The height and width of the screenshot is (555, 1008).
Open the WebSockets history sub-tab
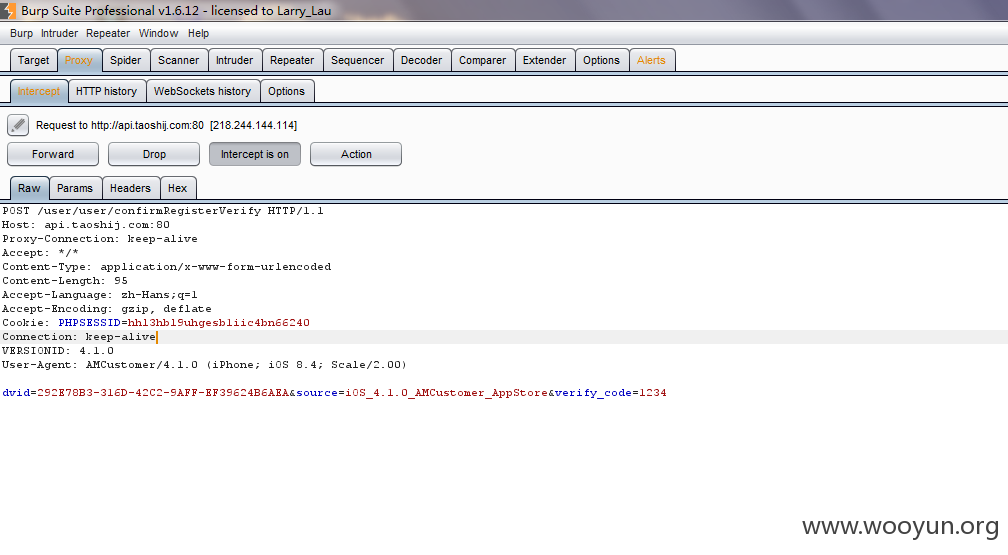(x=202, y=91)
